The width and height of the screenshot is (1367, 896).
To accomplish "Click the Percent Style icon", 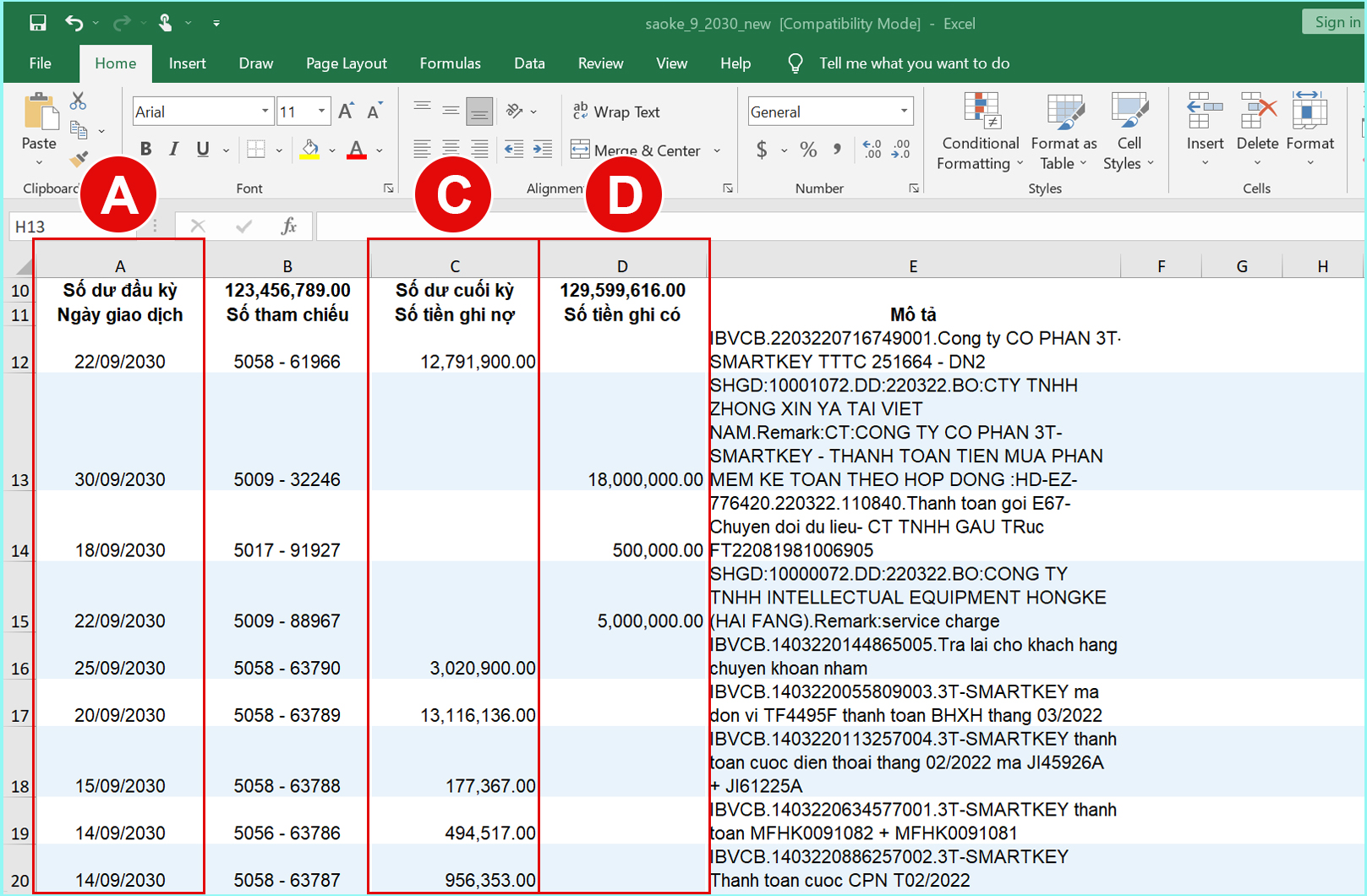I will [808, 150].
